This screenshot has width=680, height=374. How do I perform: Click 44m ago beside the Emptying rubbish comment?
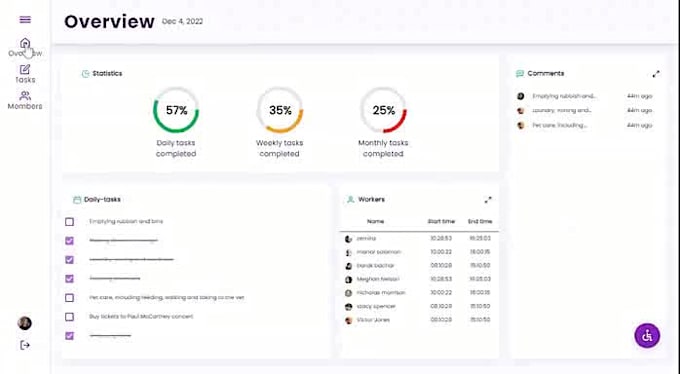click(x=639, y=96)
